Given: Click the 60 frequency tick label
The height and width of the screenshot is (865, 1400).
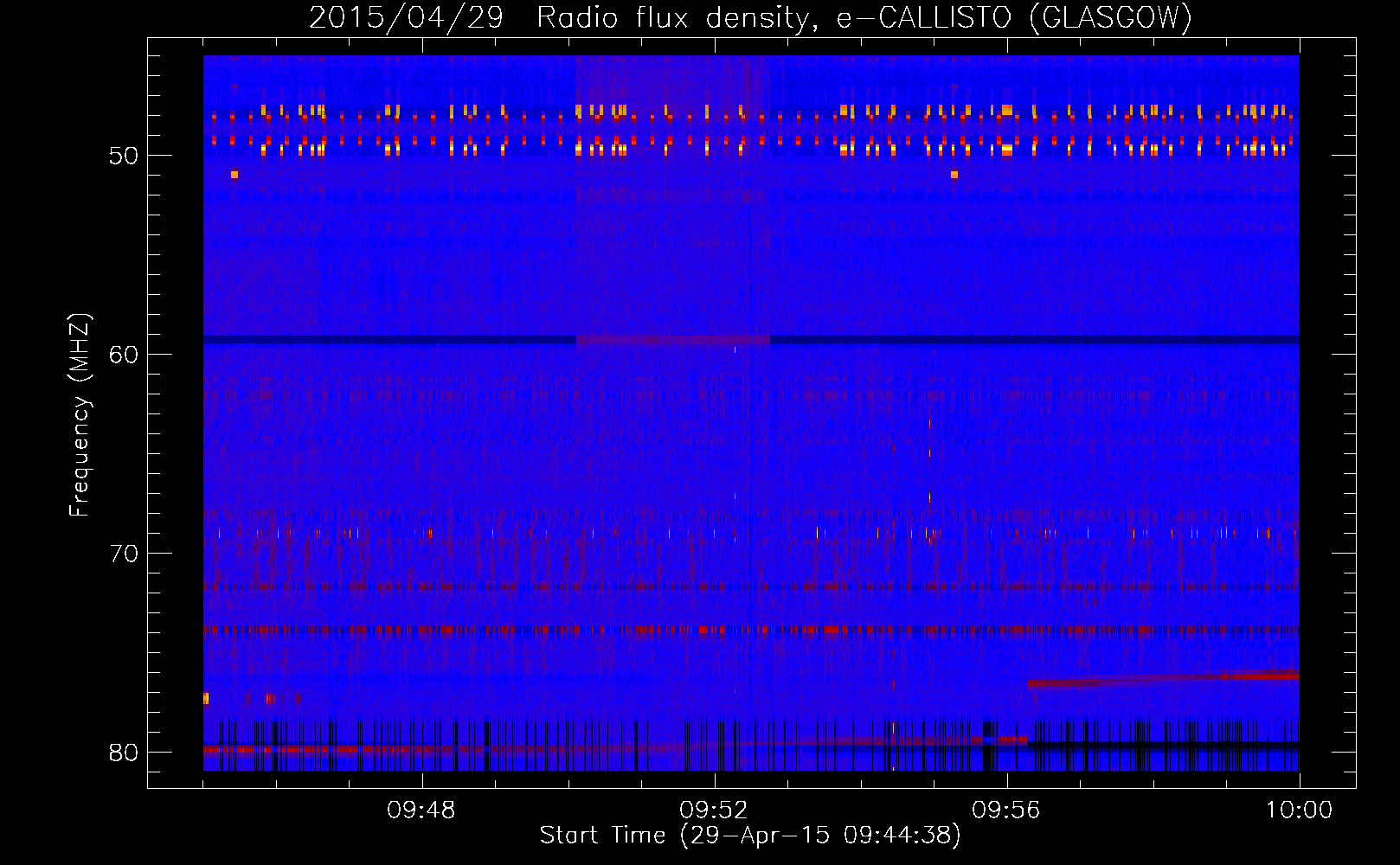Looking at the screenshot, I should (124, 355).
